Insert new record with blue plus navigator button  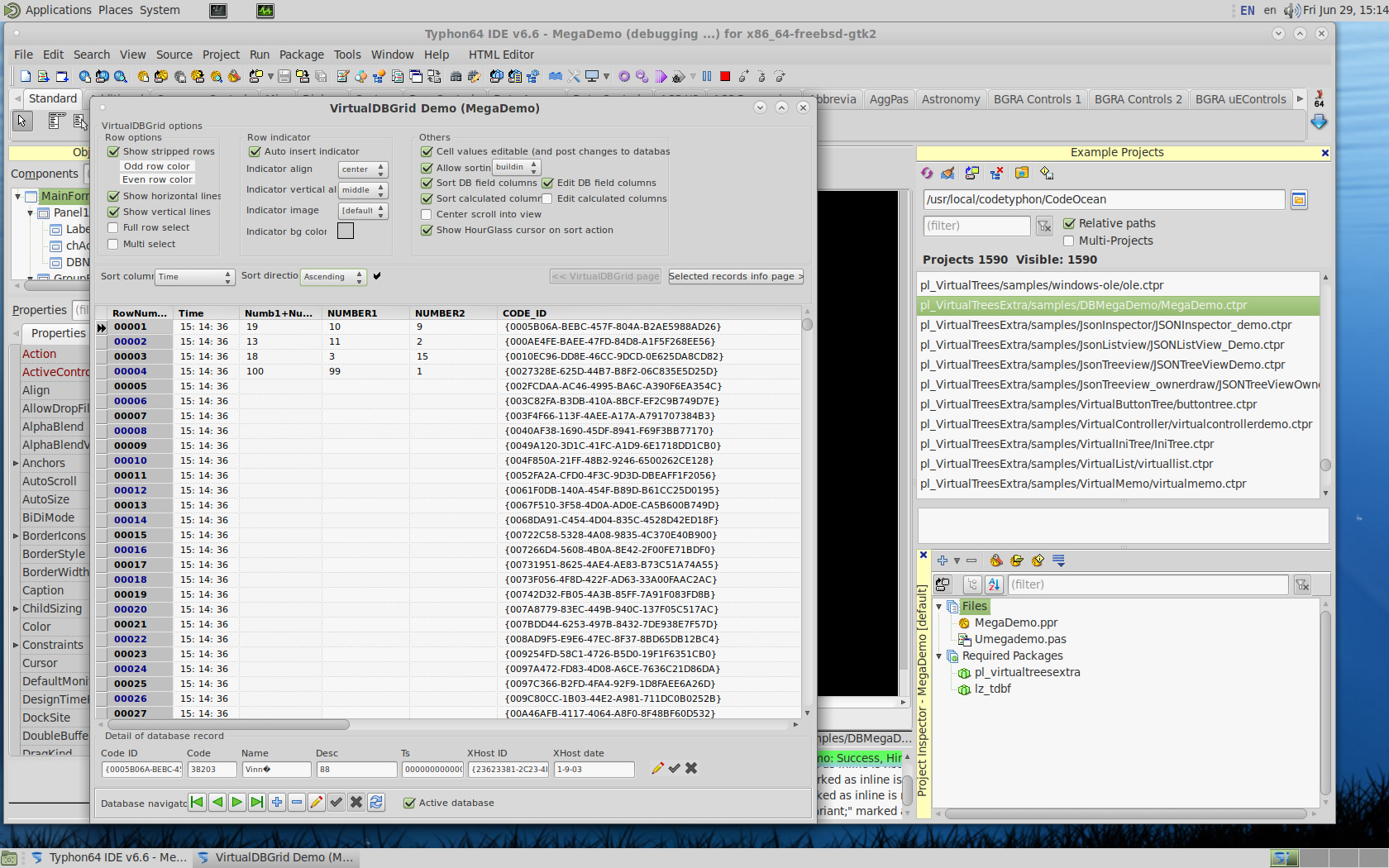pos(277,802)
